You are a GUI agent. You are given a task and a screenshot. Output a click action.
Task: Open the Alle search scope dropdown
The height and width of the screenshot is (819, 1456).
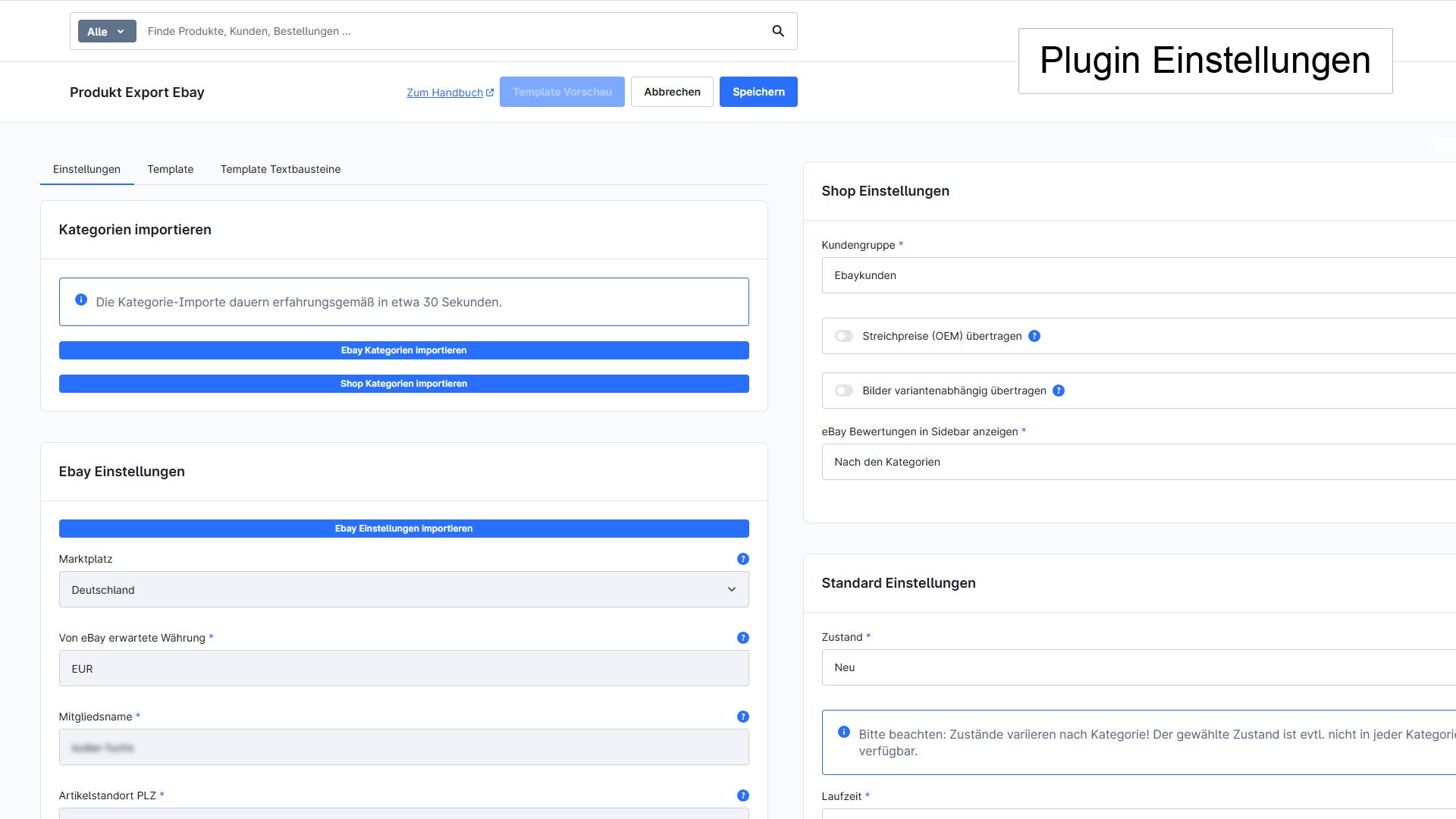(107, 31)
